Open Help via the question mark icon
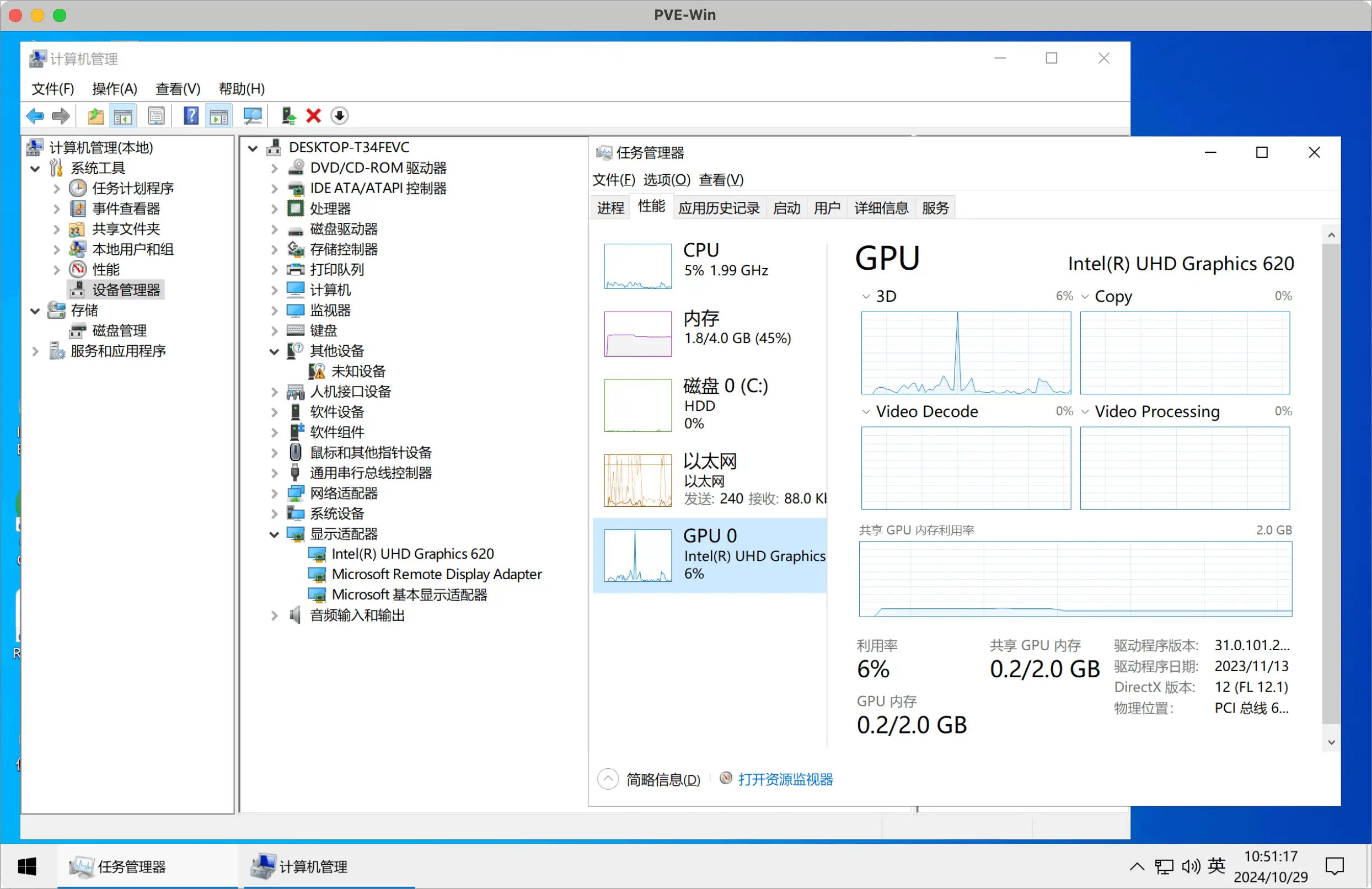 (191, 116)
